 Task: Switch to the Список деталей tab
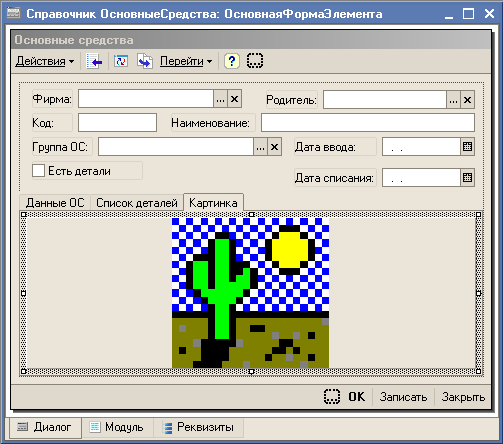point(137,203)
